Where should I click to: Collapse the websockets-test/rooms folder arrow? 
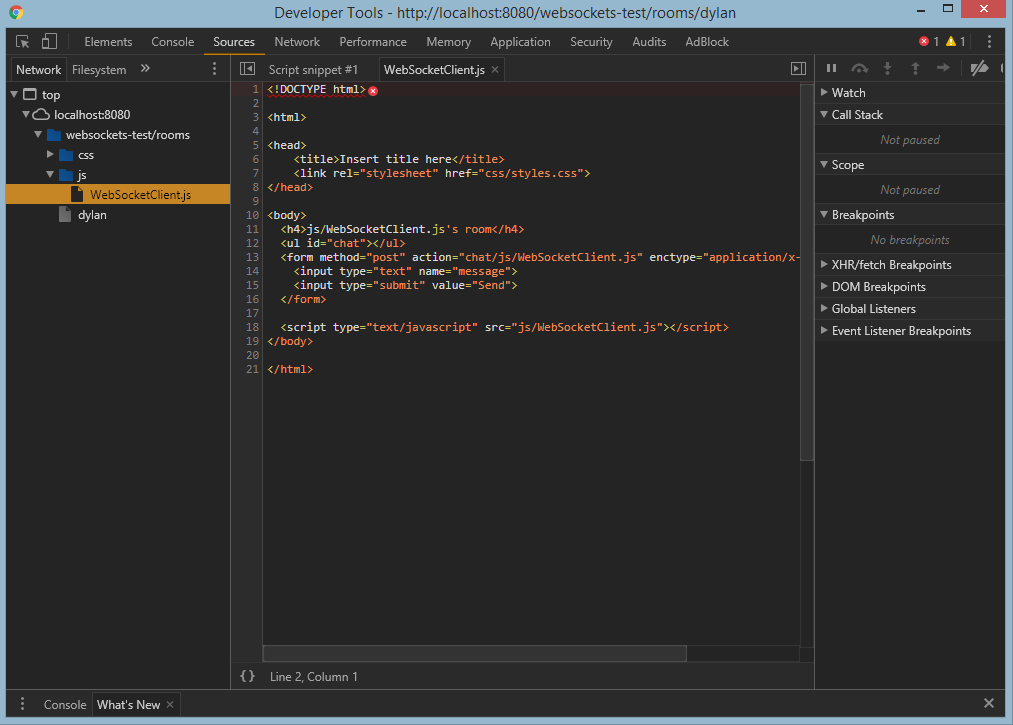point(38,134)
